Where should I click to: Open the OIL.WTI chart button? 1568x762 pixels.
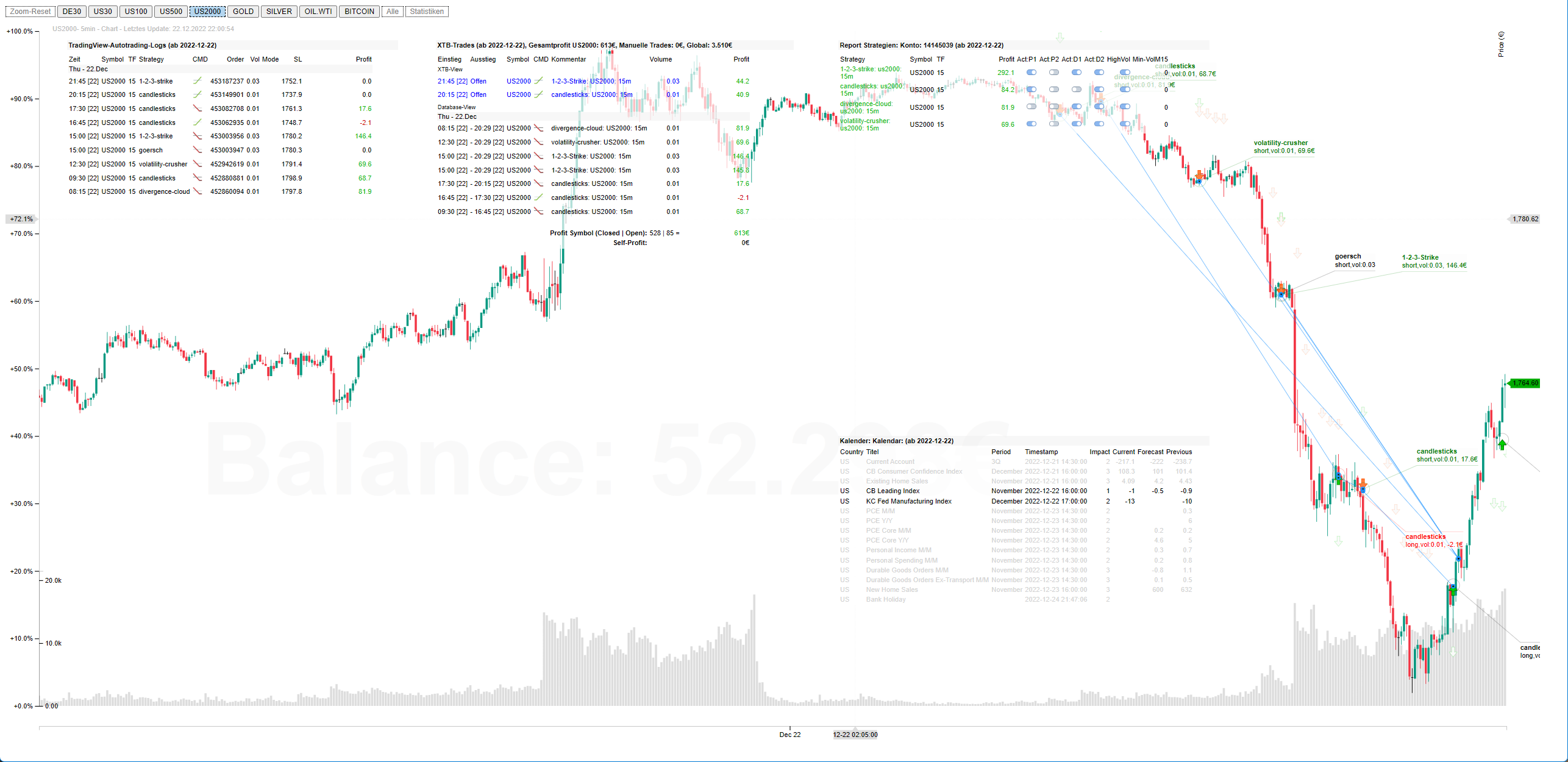(318, 12)
